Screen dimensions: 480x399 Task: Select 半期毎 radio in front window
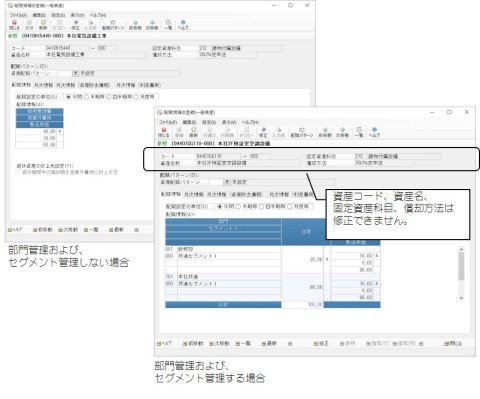tap(238, 206)
